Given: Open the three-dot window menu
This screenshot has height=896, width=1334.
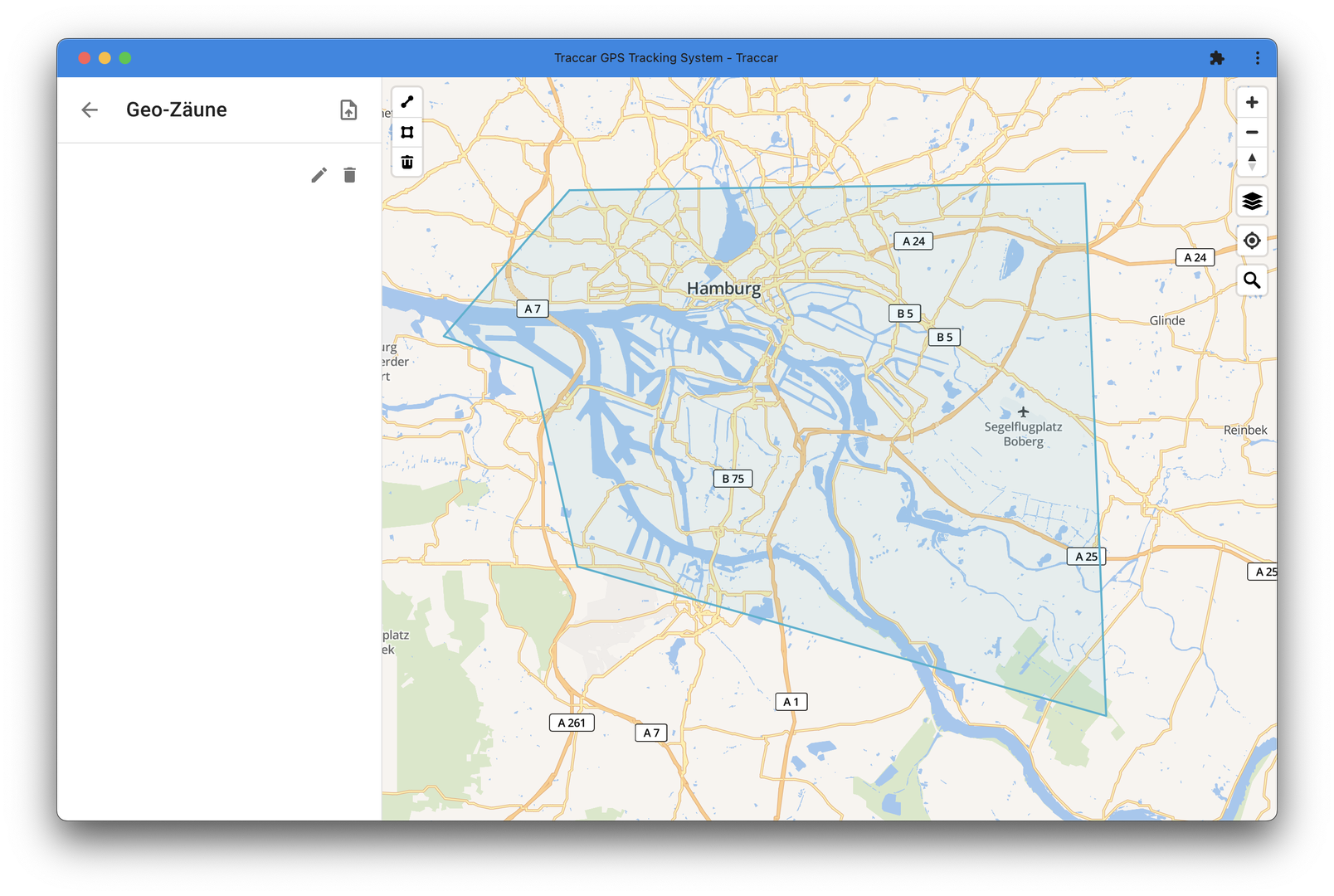Looking at the screenshot, I should click(1258, 58).
